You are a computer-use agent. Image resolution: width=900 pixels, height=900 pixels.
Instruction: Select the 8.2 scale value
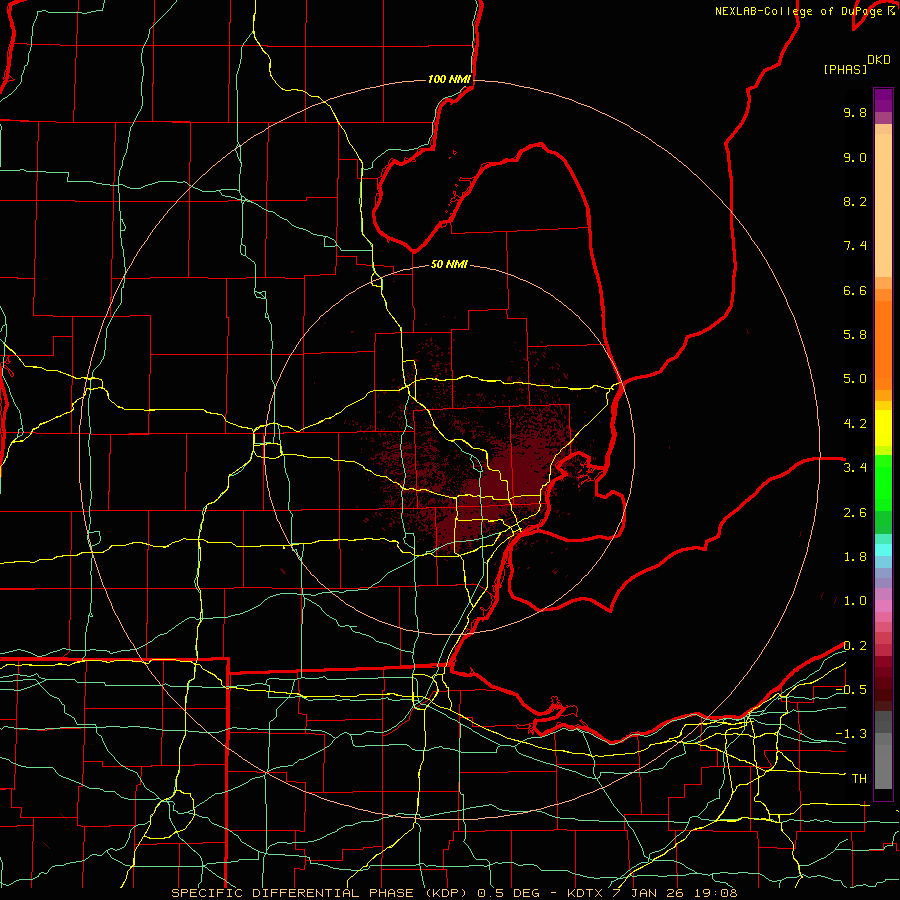855,201
